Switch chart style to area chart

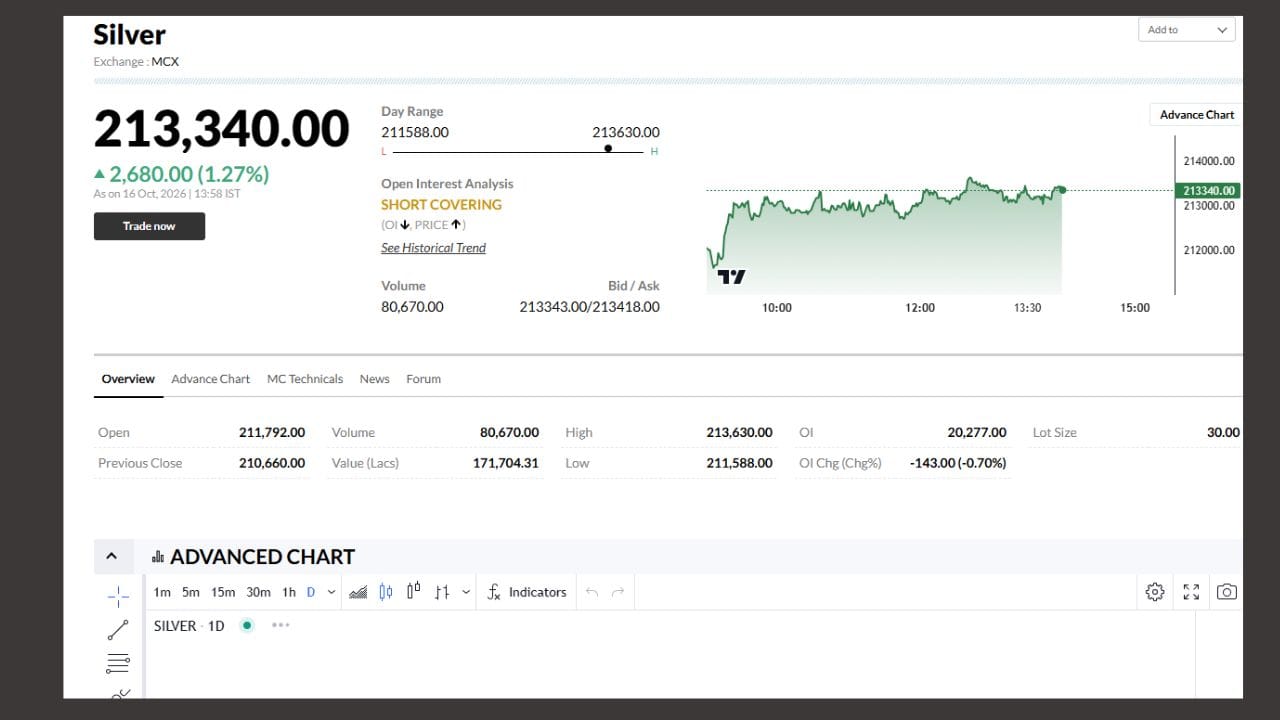coord(358,592)
